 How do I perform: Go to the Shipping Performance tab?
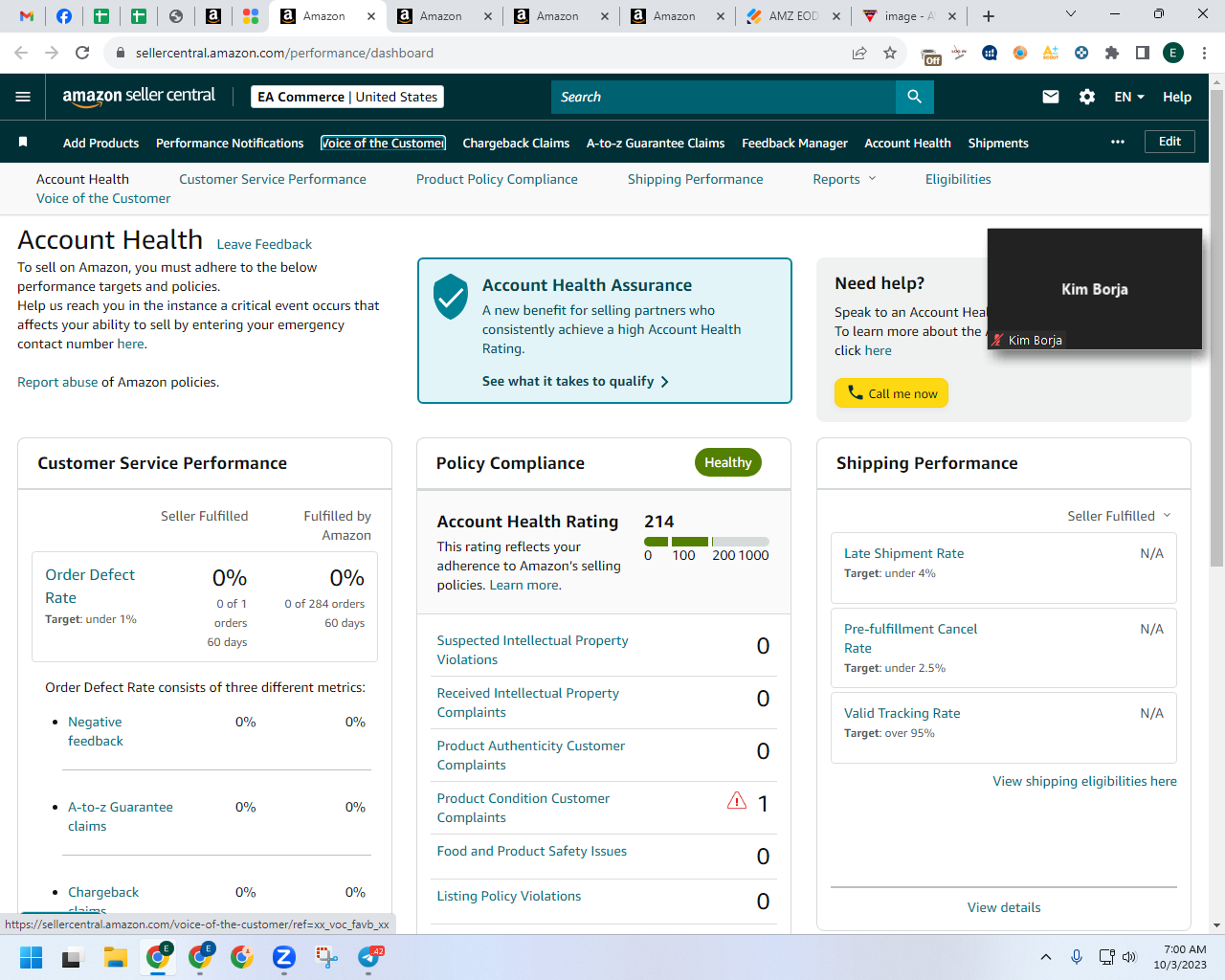696,179
